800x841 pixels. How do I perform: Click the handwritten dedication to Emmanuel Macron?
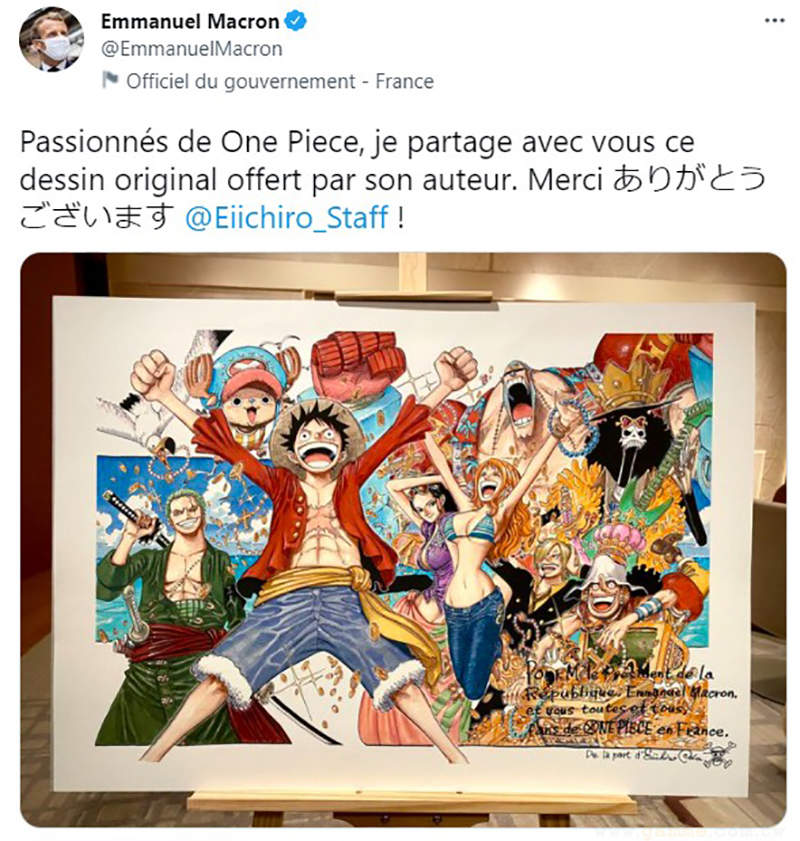pos(629,700)
